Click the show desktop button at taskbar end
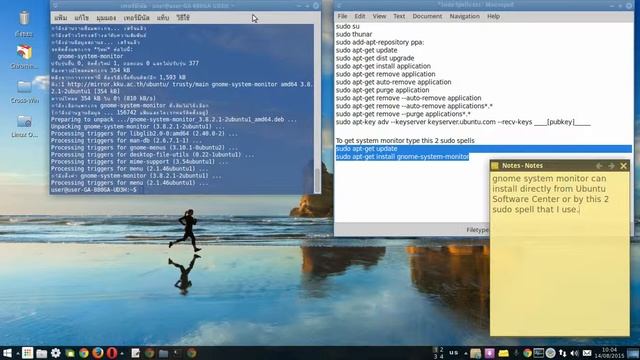640x360 pixels. (633, 353)
